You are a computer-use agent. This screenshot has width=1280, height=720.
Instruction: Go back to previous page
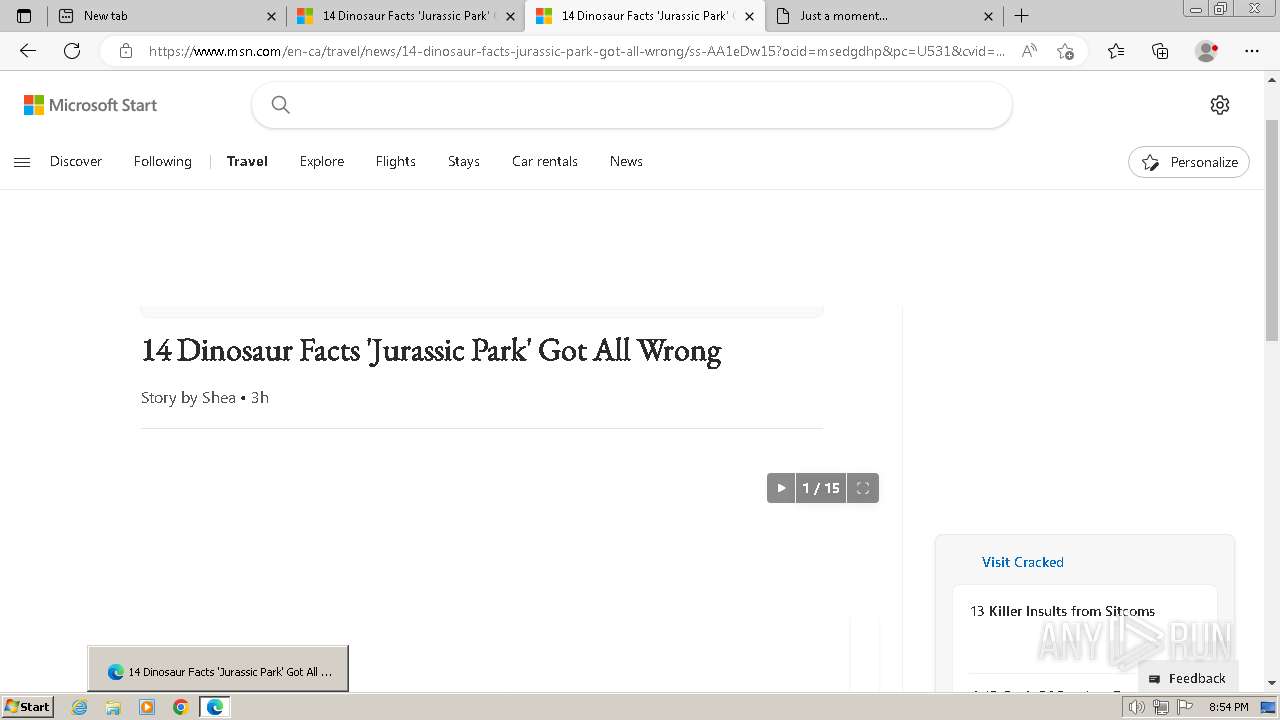pos(28,51)
